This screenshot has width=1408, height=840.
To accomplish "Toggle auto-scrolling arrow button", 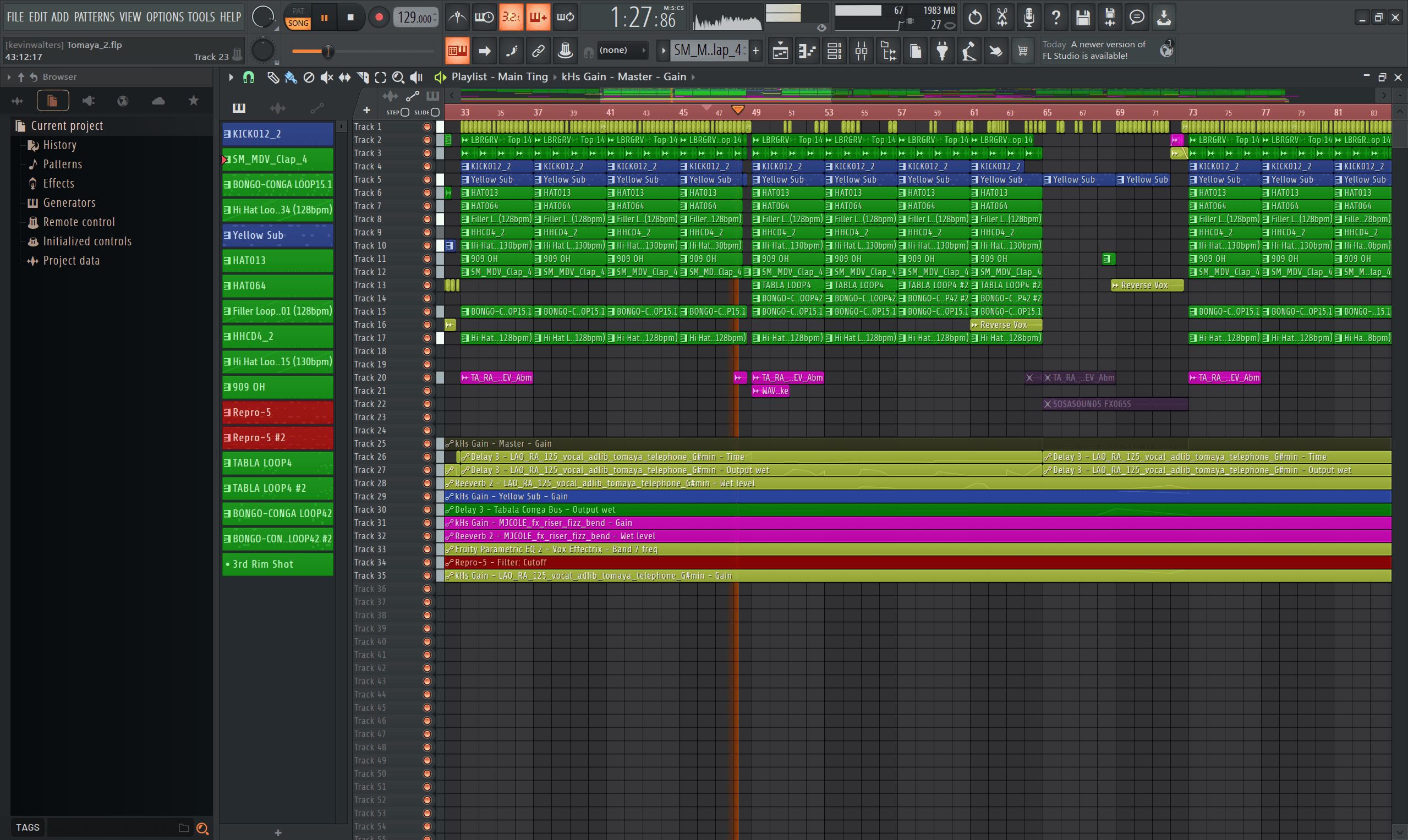I will (x=484, y=51).
